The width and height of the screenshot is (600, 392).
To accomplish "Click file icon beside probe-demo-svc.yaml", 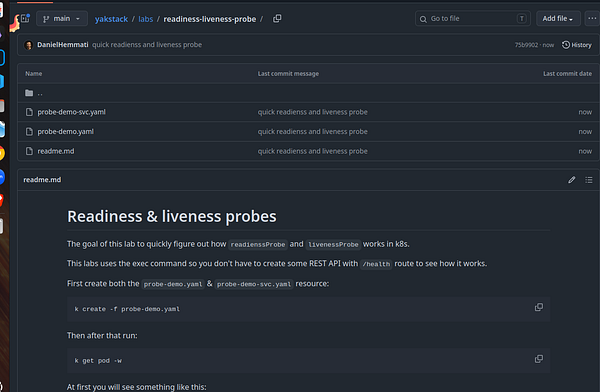I will 29,112.
